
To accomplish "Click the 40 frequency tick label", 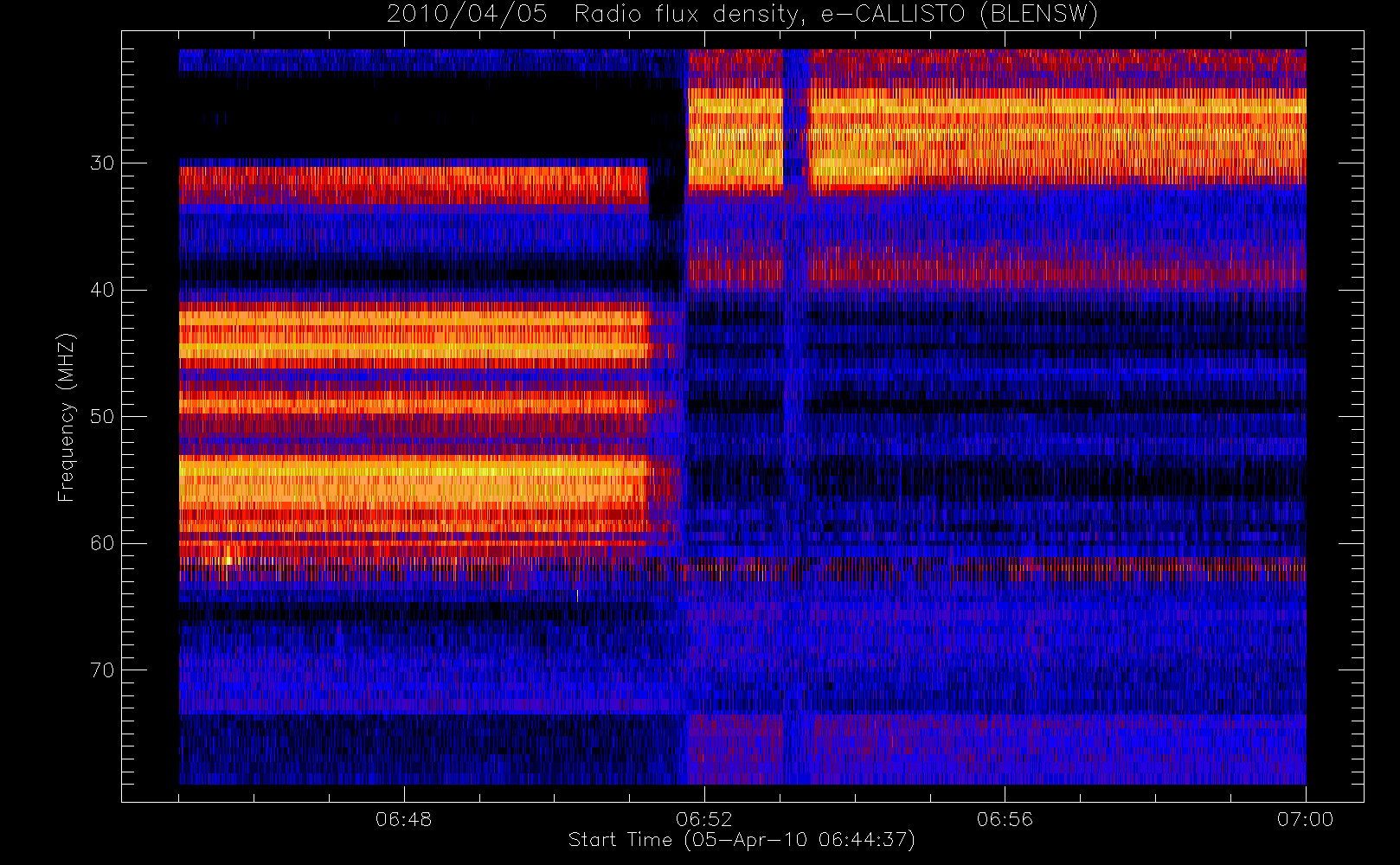I will click(102, 290).
